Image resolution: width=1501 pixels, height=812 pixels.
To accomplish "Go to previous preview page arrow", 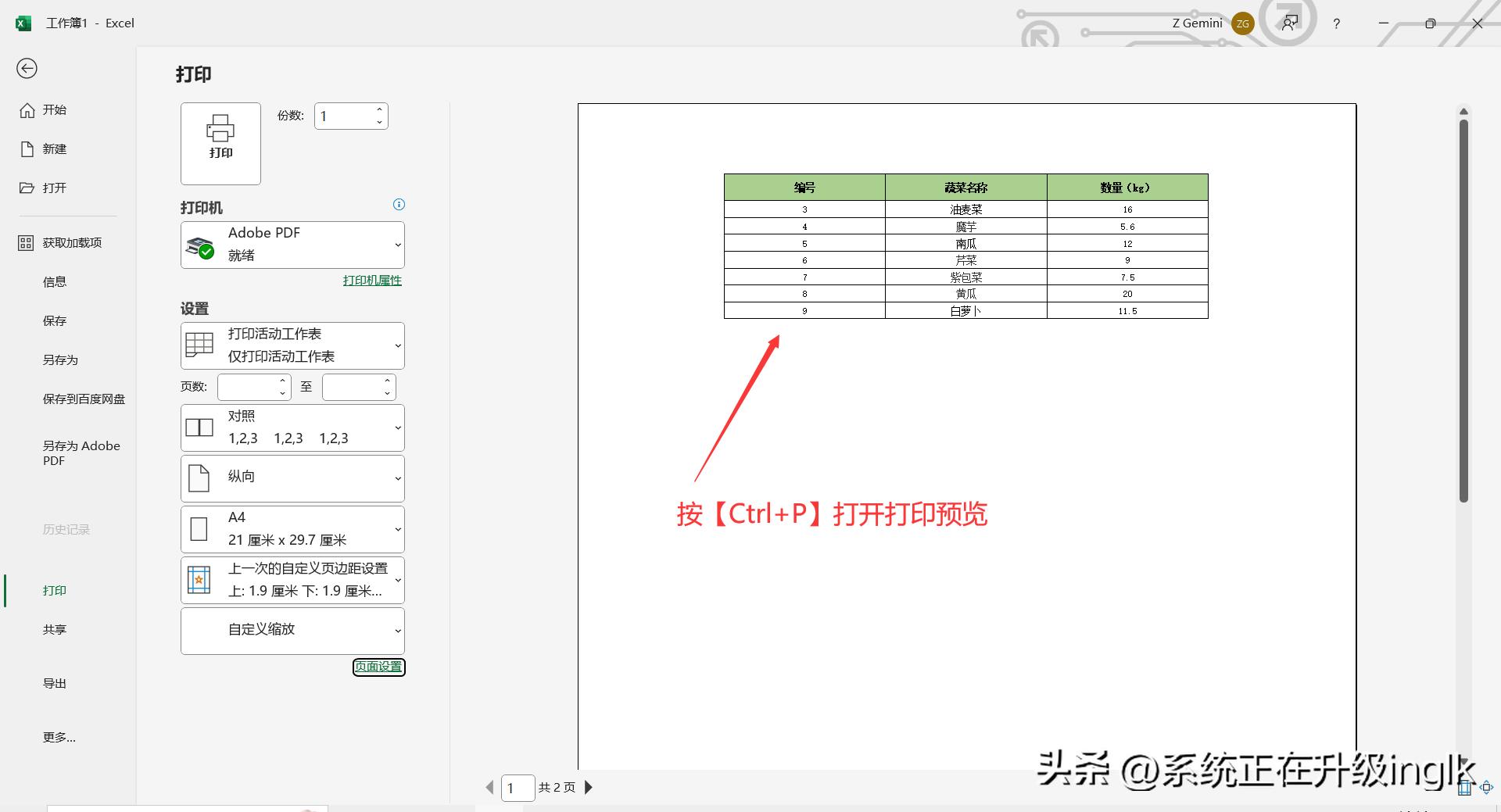I will point(489,787).
